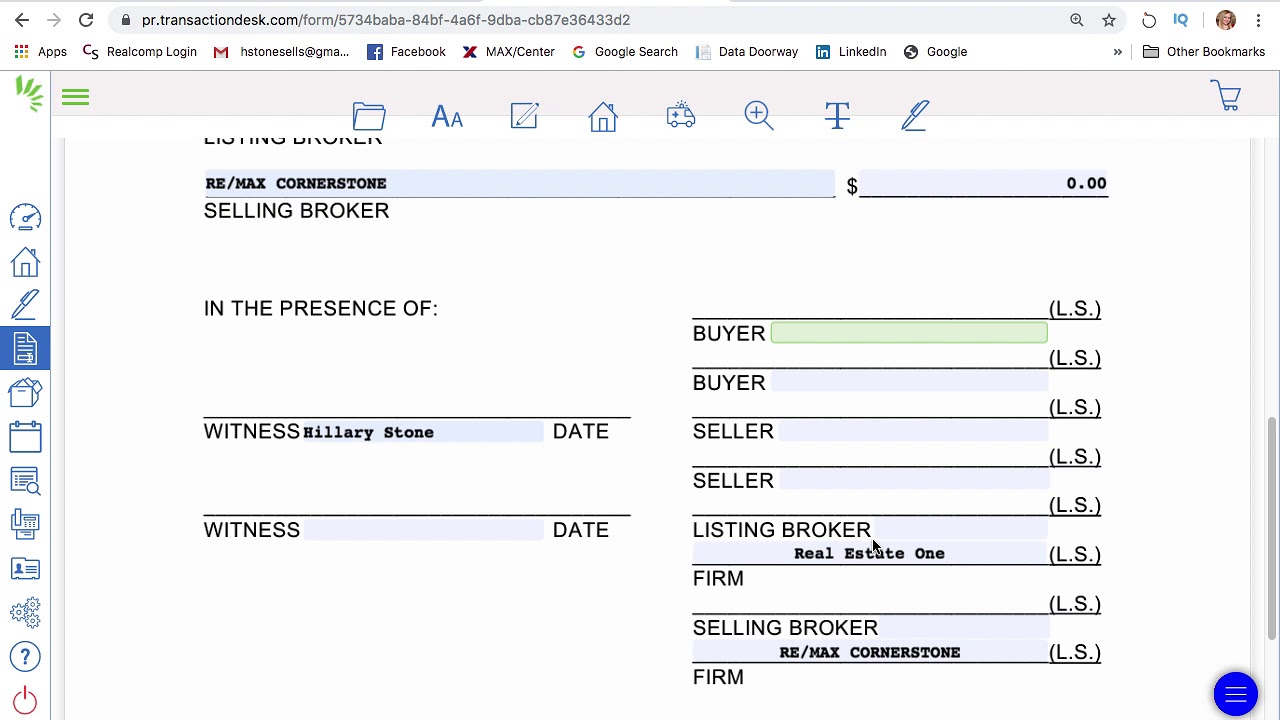Image resolution: width=1280 pixels, height=720 pixels.
Task: Open the folder icon in the form toolbar
Action: point(369,116)
